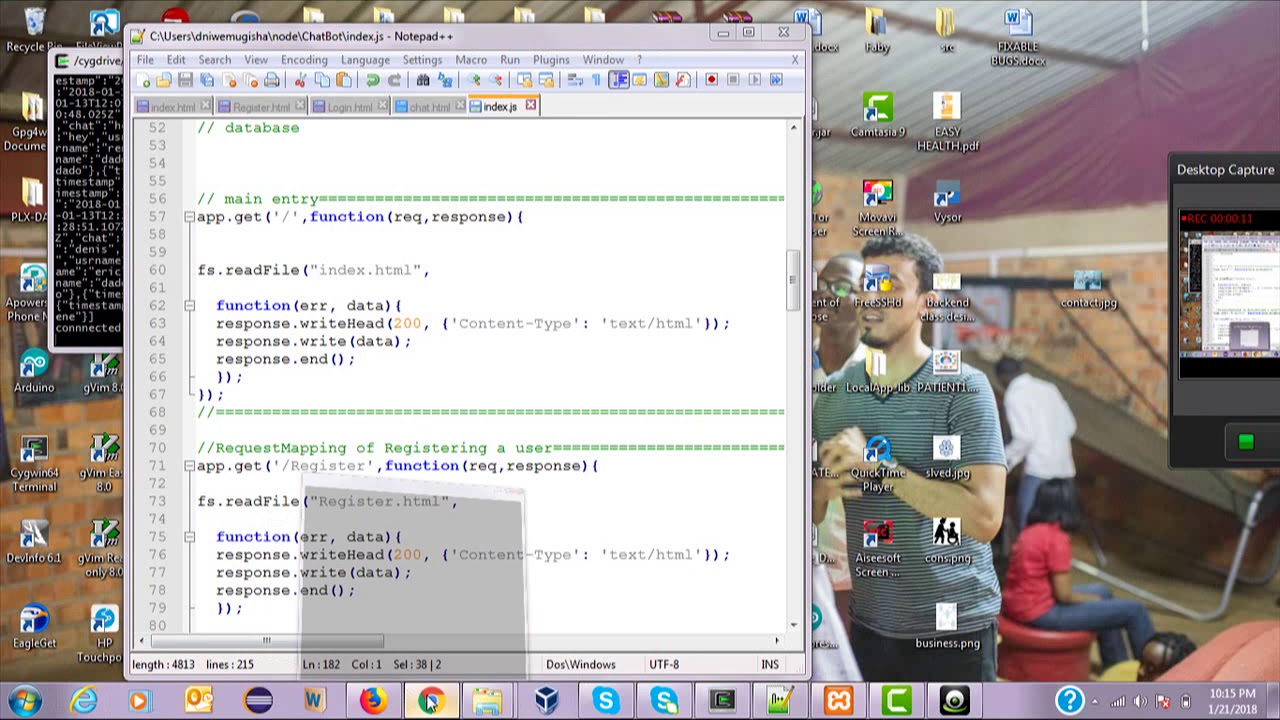Open the Encoding menu
The height and width of the screenshot is (720, 1280).
coord(304,60)
